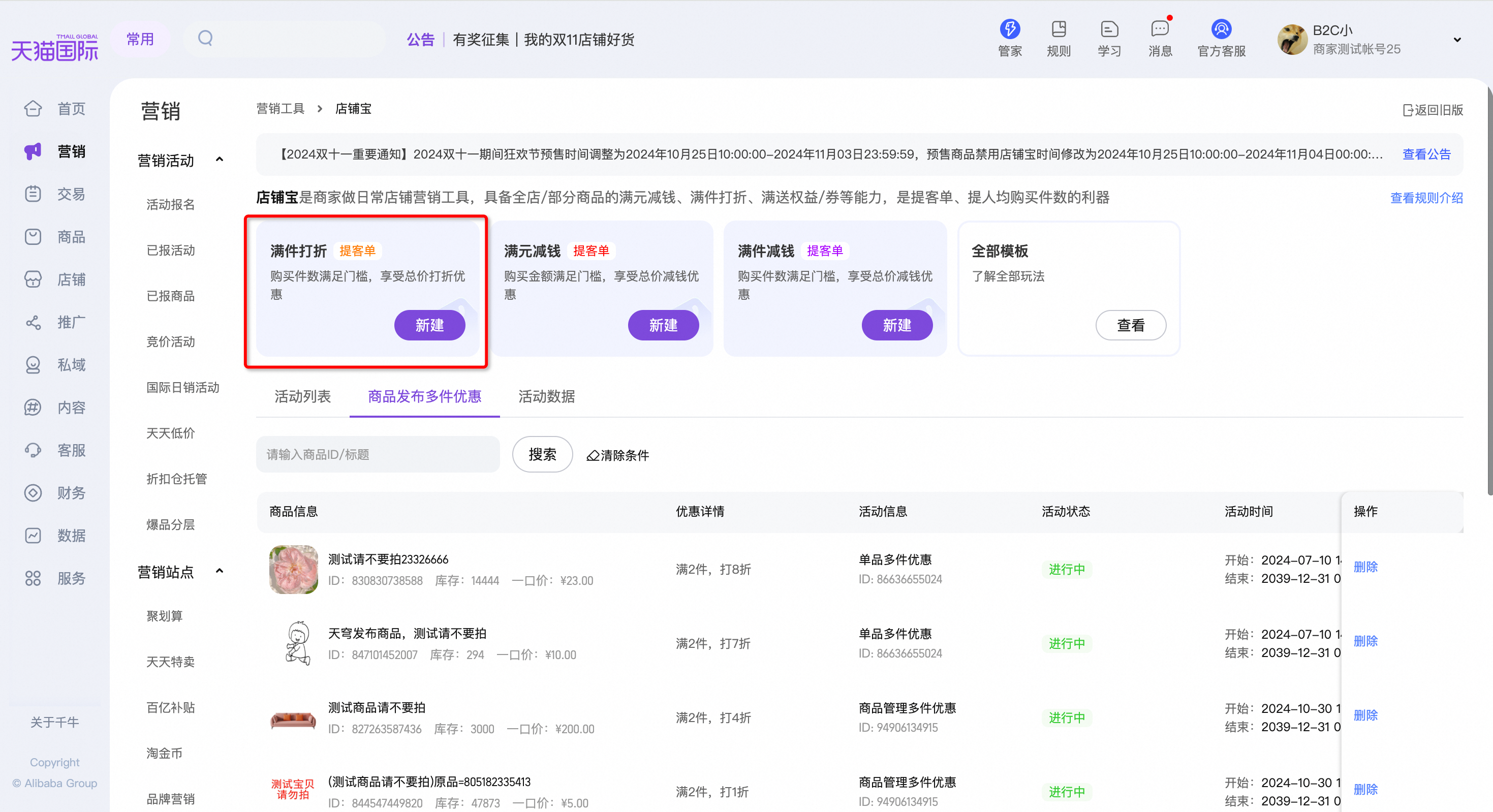This screenshot has height=812, width=1493.
Task: Open the 规则 rules icon
Action: [1059, 38]
